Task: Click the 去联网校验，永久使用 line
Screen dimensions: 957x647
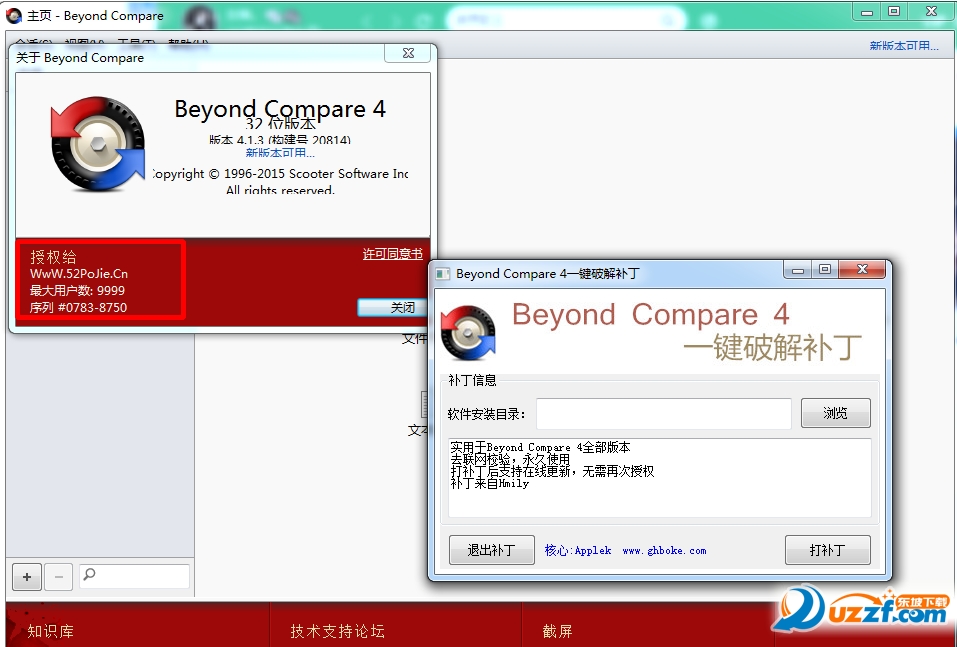Action: tap(510, 460)
